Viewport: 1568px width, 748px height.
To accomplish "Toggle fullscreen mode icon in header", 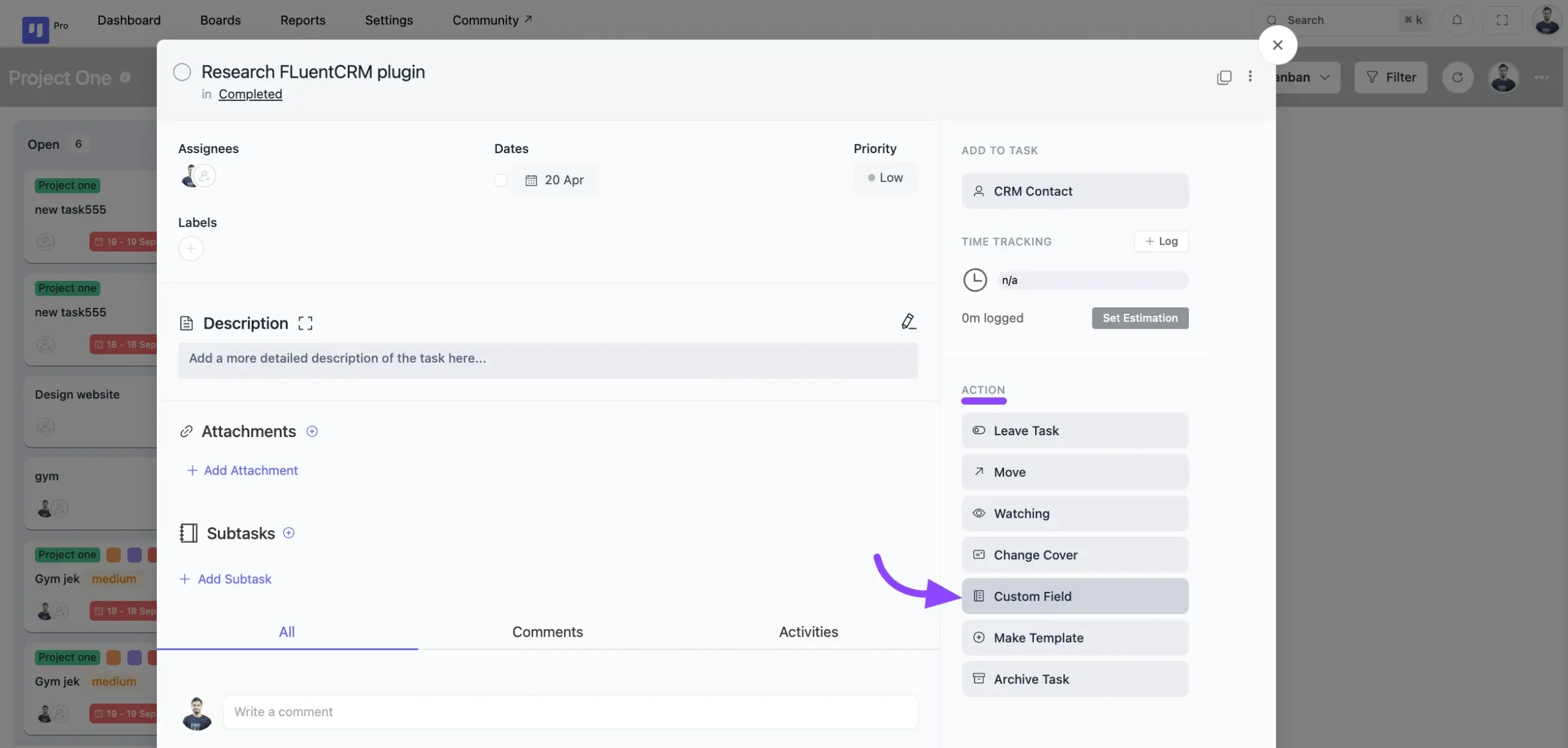I will (x=1502, y=20).
